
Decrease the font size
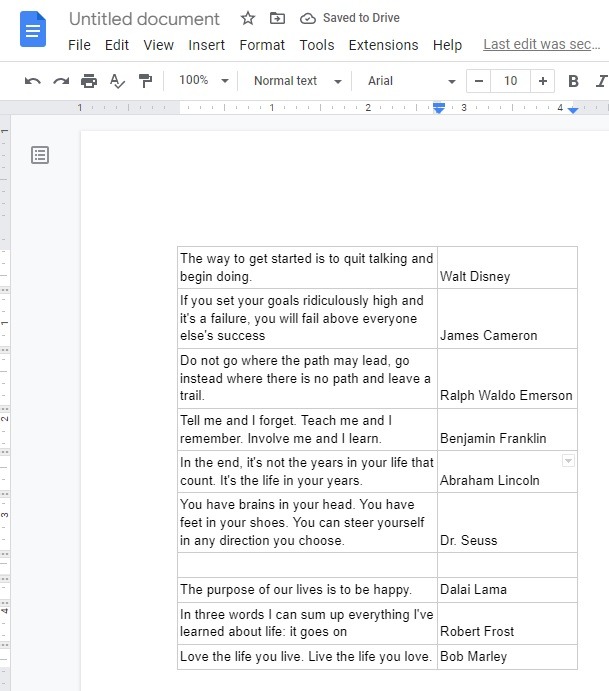(479, 81)
